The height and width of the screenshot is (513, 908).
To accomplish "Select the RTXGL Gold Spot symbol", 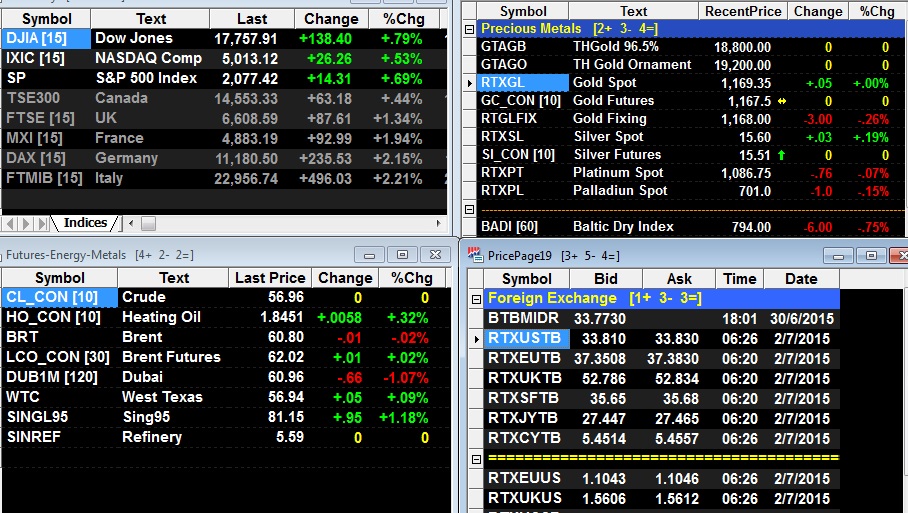I will [x=522, y=83].
